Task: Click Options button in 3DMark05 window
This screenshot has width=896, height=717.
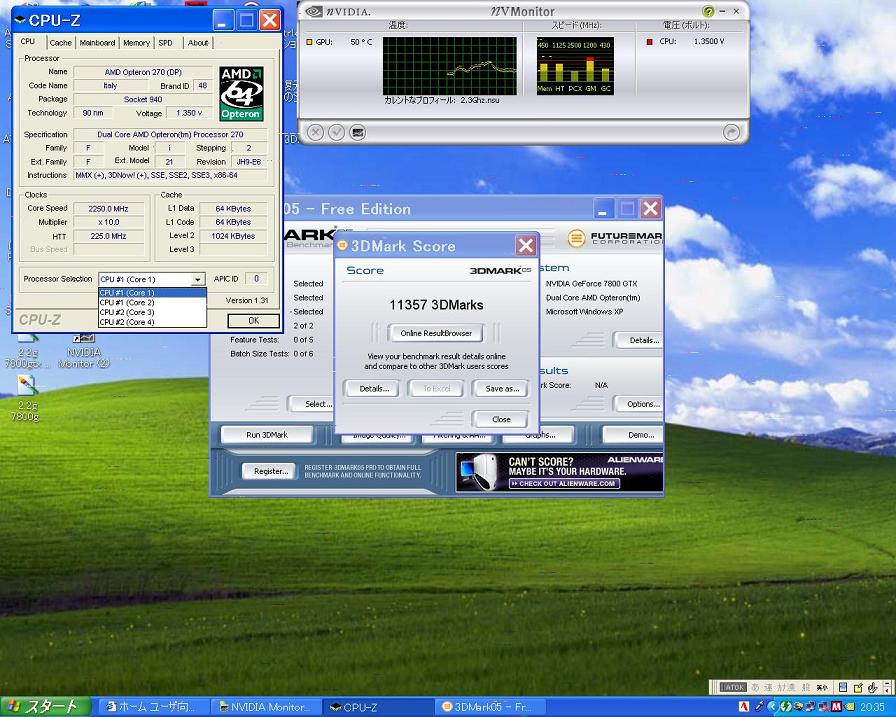Action: [x=640, y=404]
